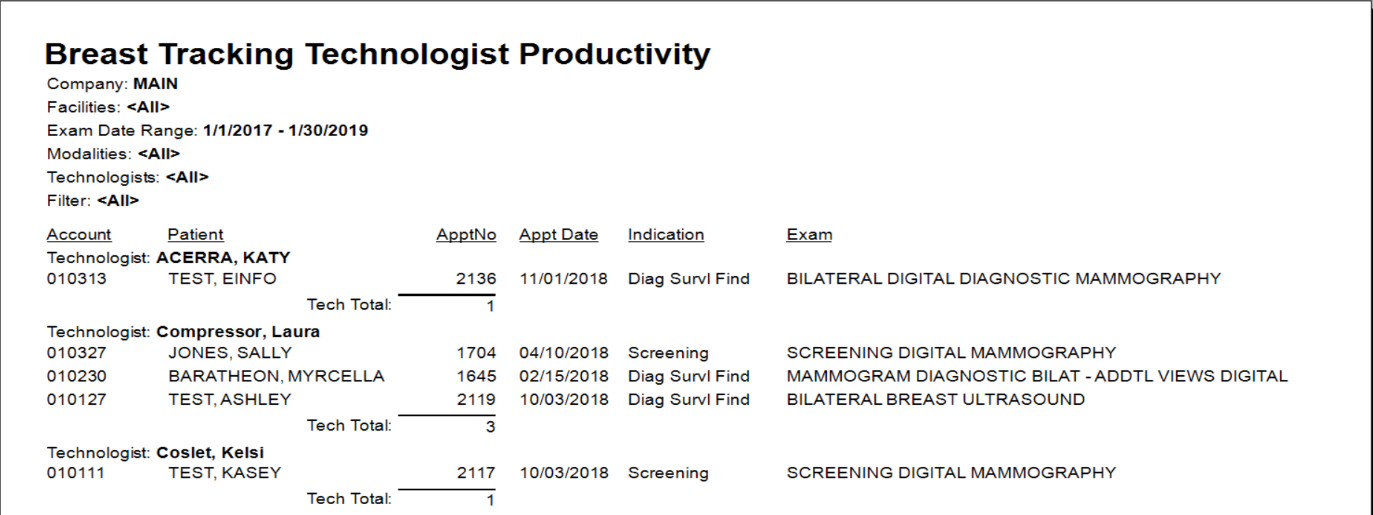Image resolution: width=1373 pixels, height=515 pixels.
Task: Select account number 010313
Action: pyautogui.click(x=75, y=279)
